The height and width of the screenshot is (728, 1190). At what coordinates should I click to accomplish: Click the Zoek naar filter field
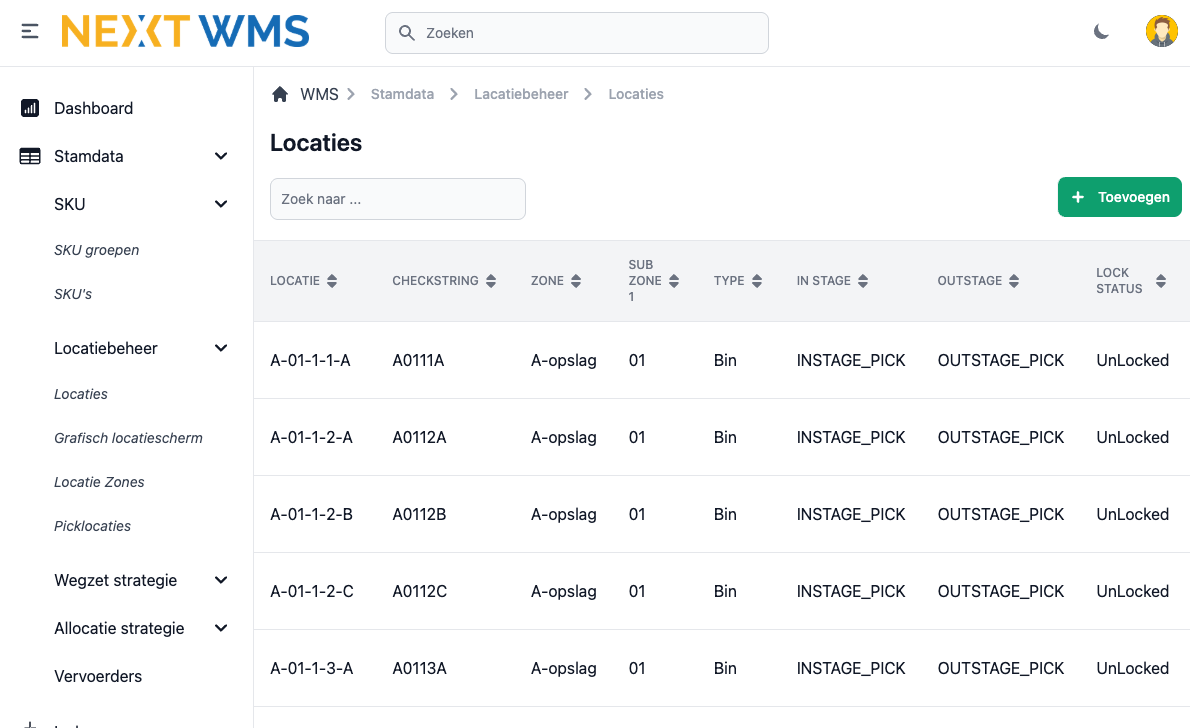(397, 199)
